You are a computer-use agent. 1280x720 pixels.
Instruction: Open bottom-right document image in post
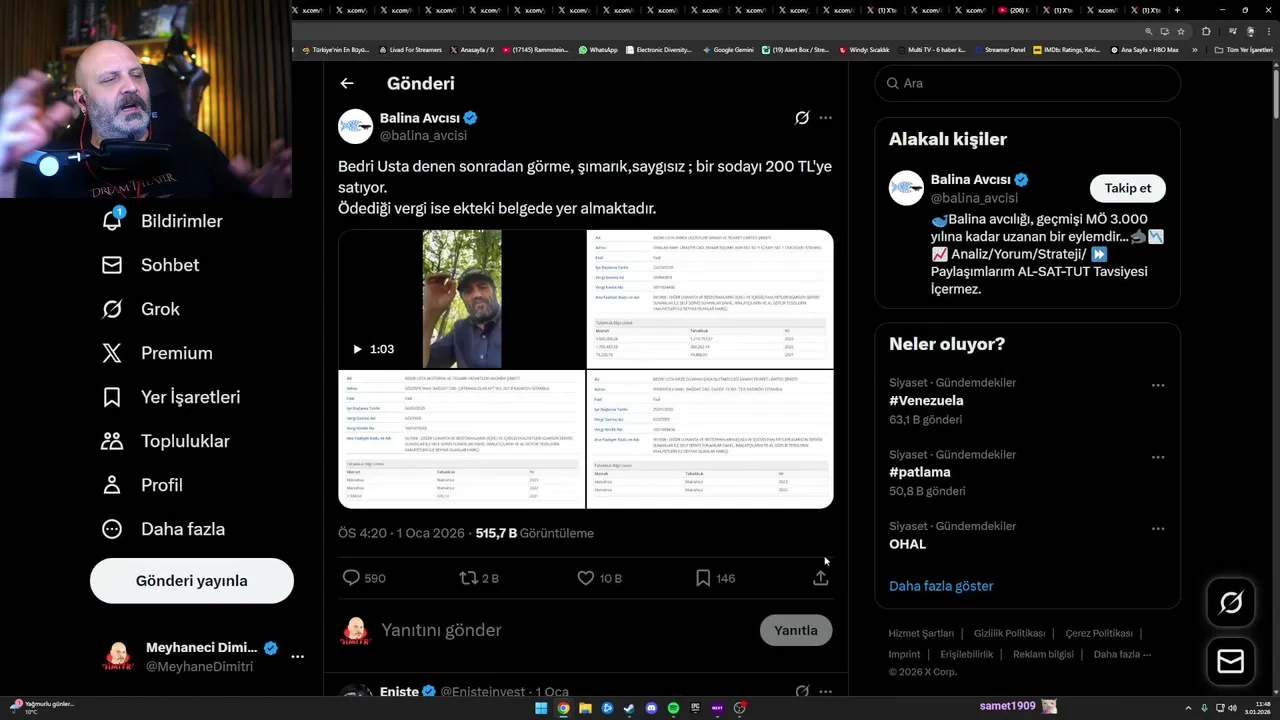710,439
